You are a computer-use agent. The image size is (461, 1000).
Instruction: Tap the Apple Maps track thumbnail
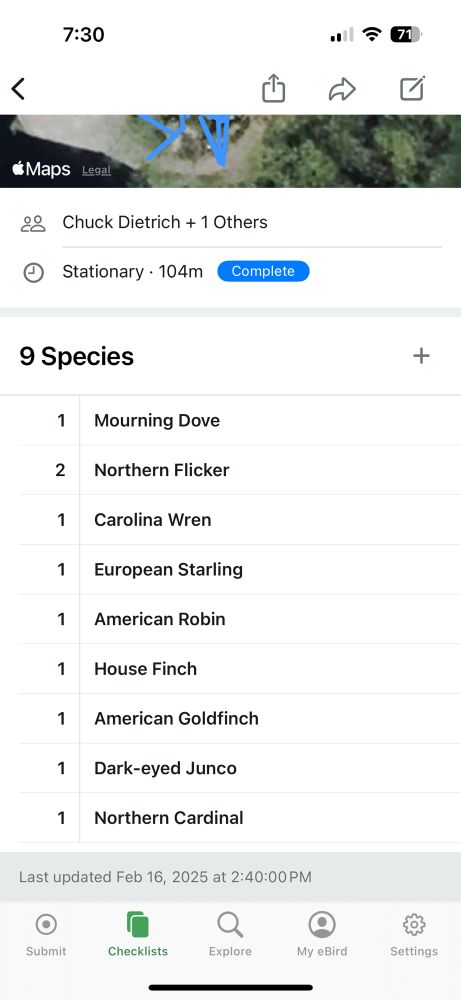point(230,151)
